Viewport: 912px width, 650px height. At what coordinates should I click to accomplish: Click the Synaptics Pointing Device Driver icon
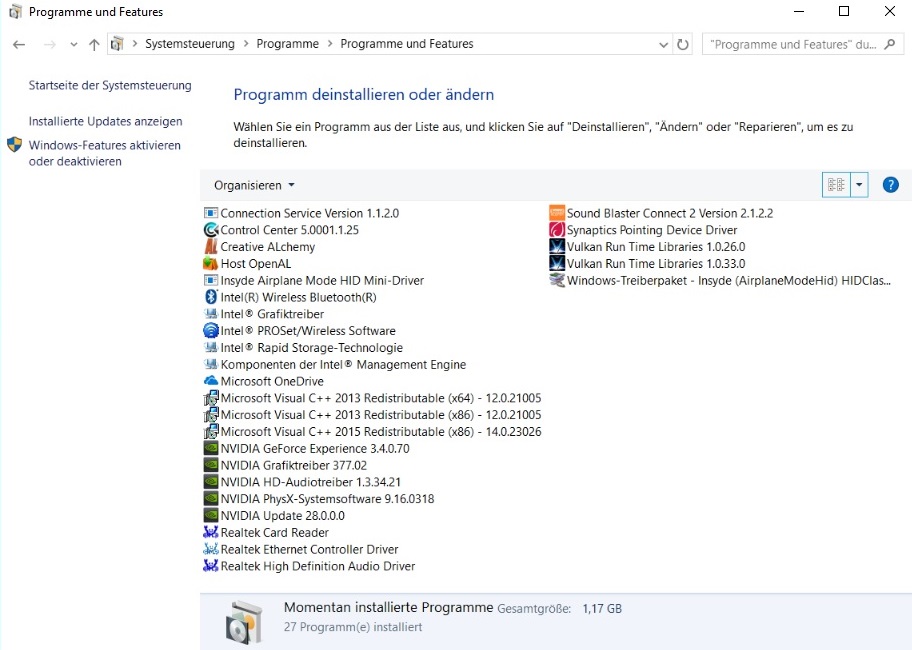557,230
